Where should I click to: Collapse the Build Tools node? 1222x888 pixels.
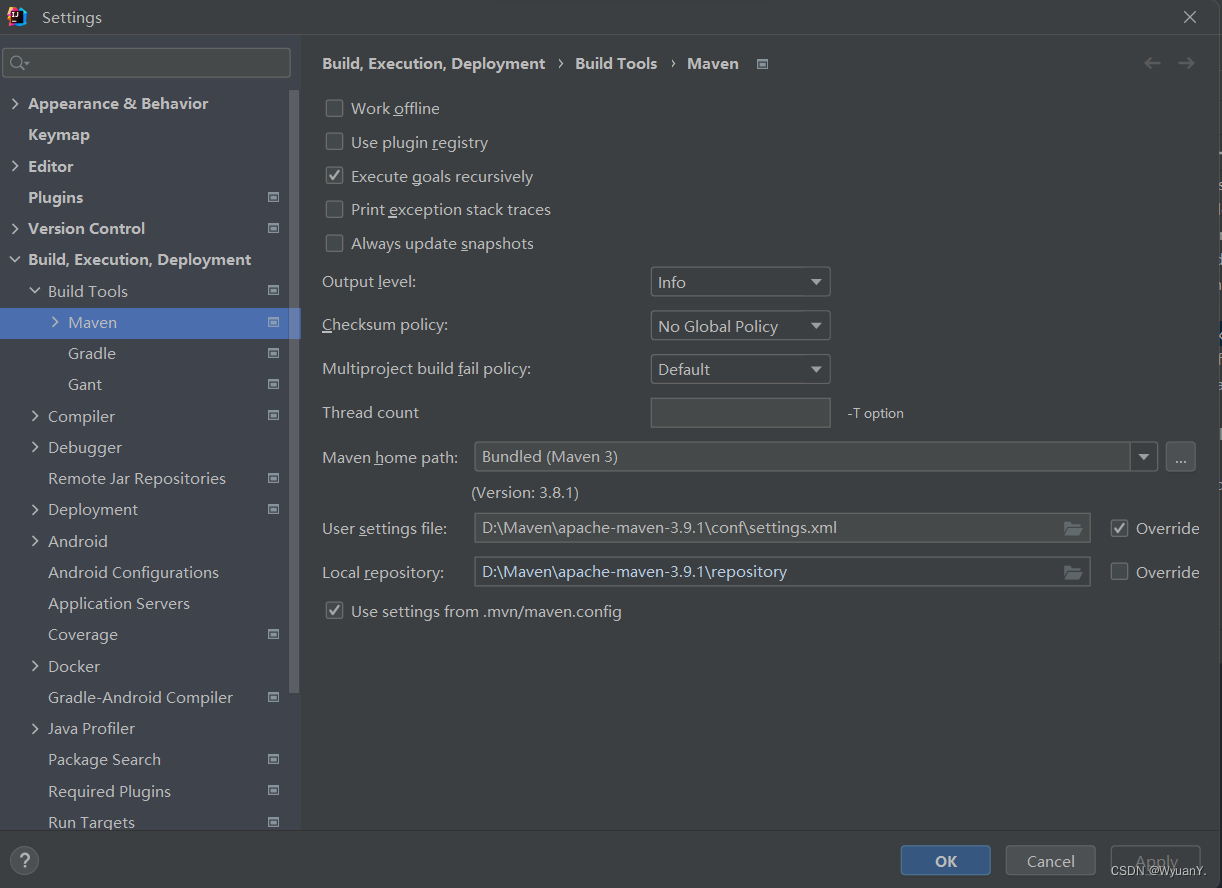coord(35,291)
